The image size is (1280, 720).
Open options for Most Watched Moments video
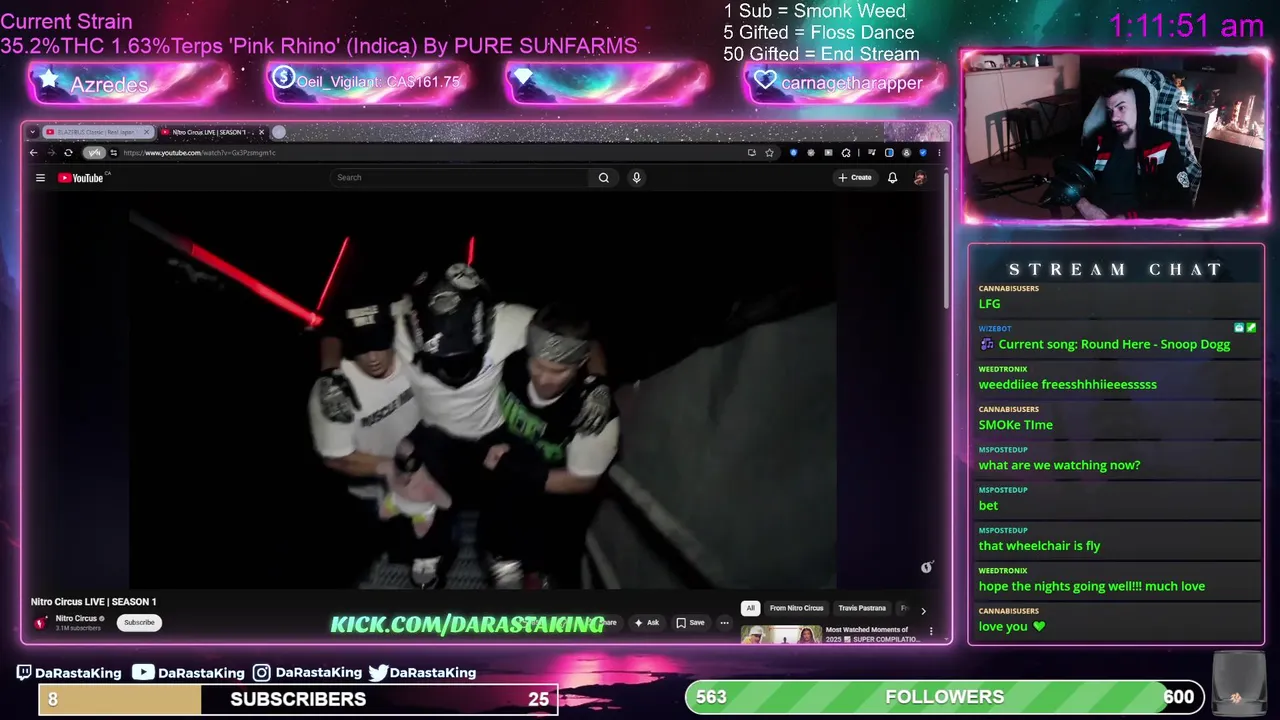931,632
